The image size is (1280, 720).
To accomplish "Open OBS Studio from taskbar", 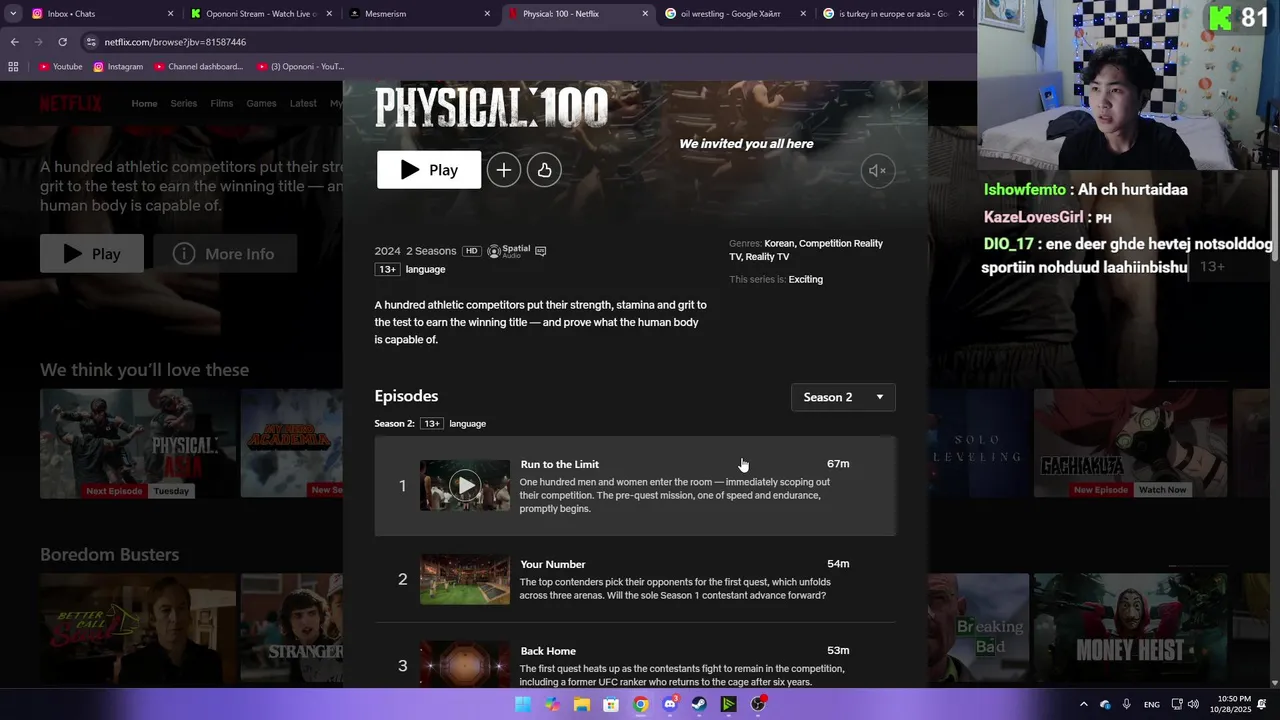I will click(x=758, y=704).
